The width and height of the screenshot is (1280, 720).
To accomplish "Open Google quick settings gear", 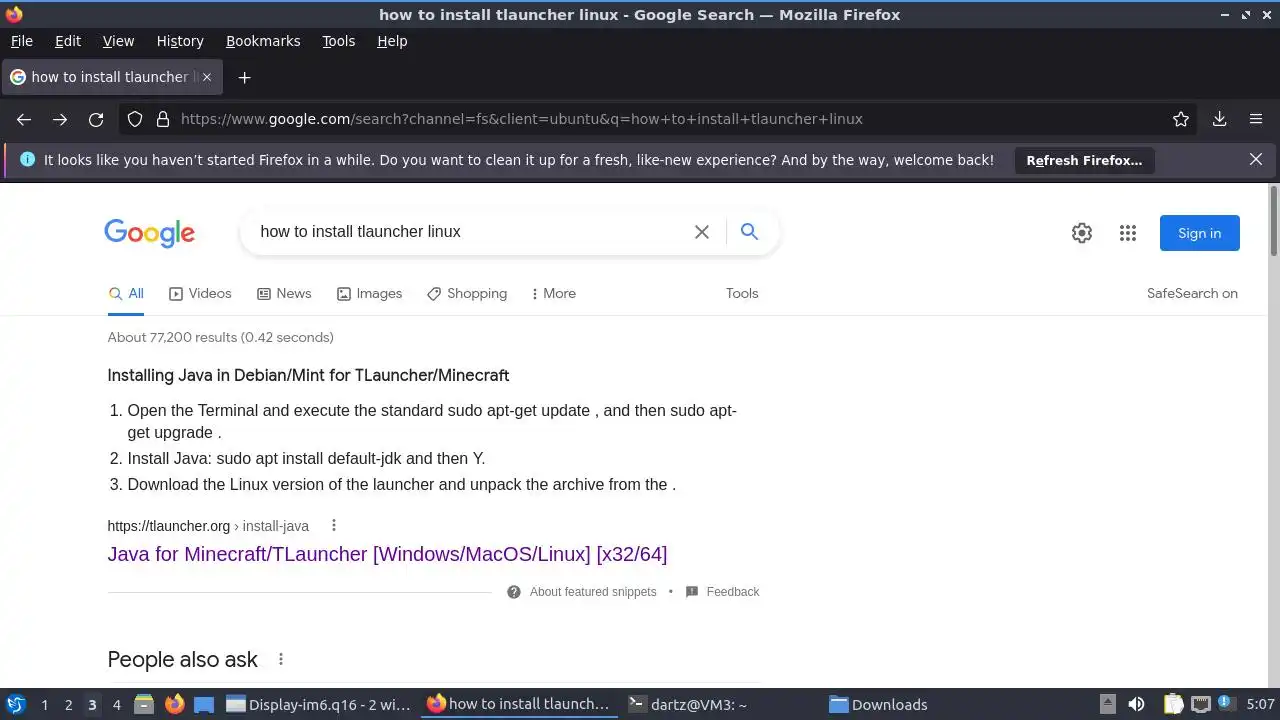I will click(x=1082, y=233).
